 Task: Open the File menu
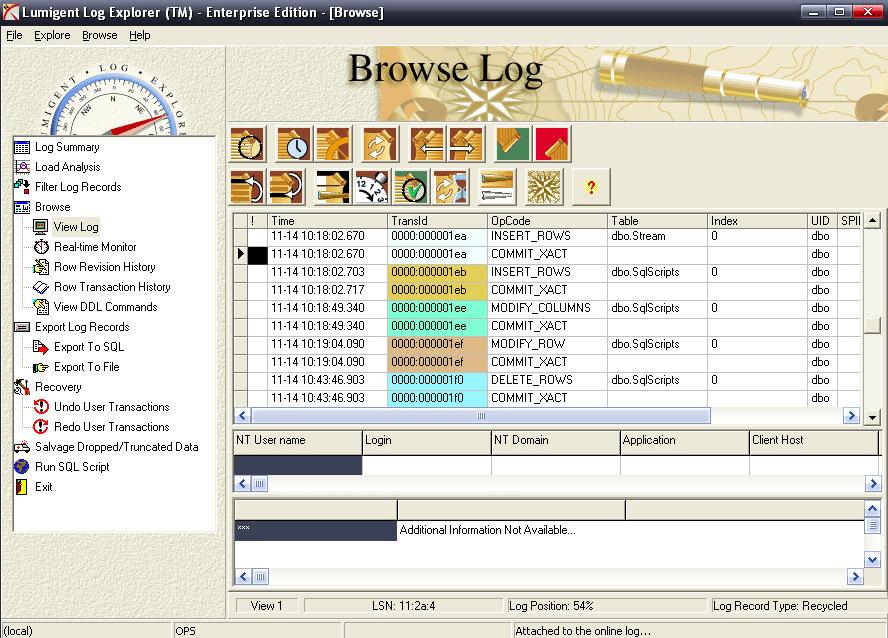15,35
